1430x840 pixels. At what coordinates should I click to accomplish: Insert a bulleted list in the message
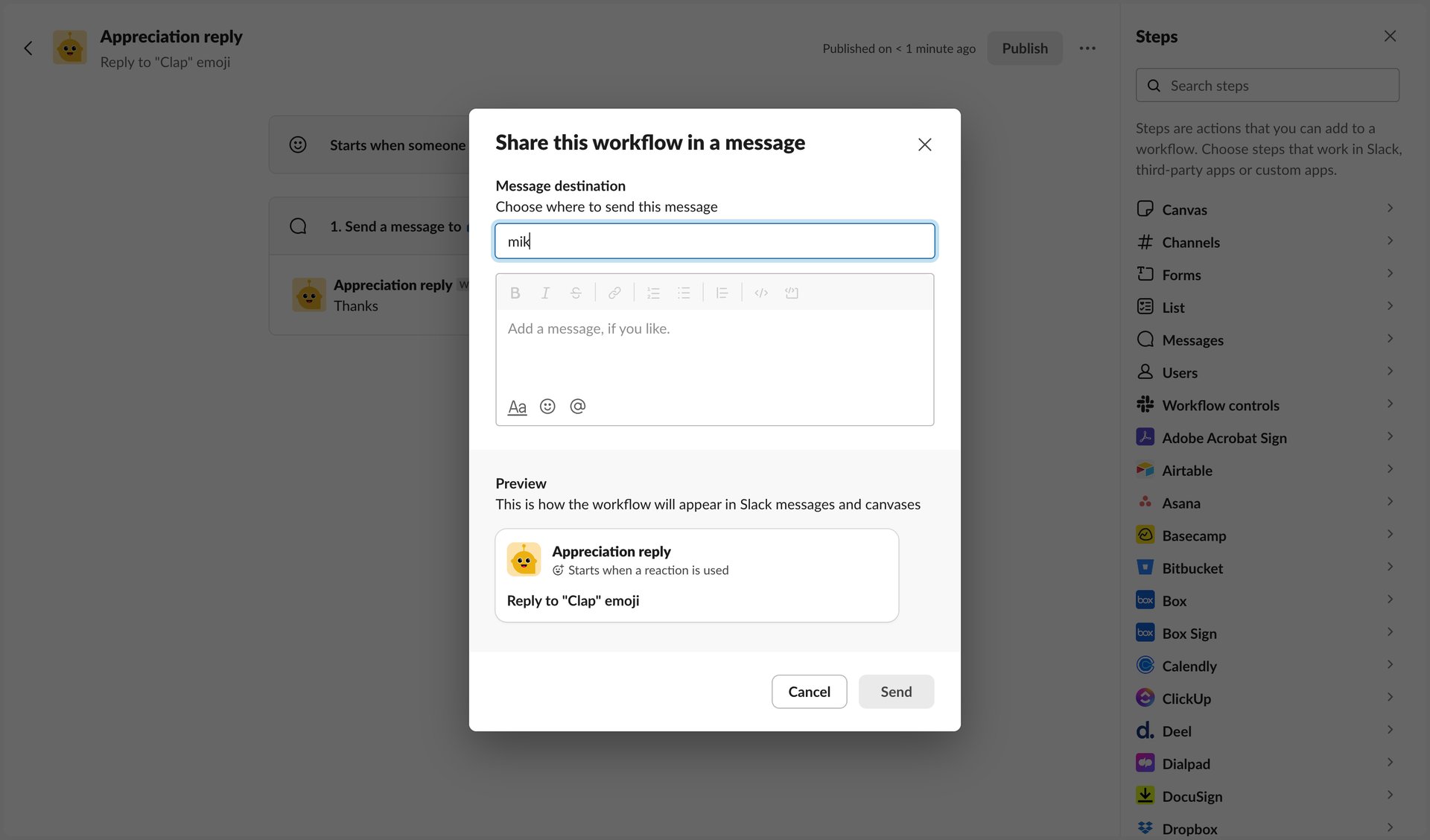click(684, 293)
